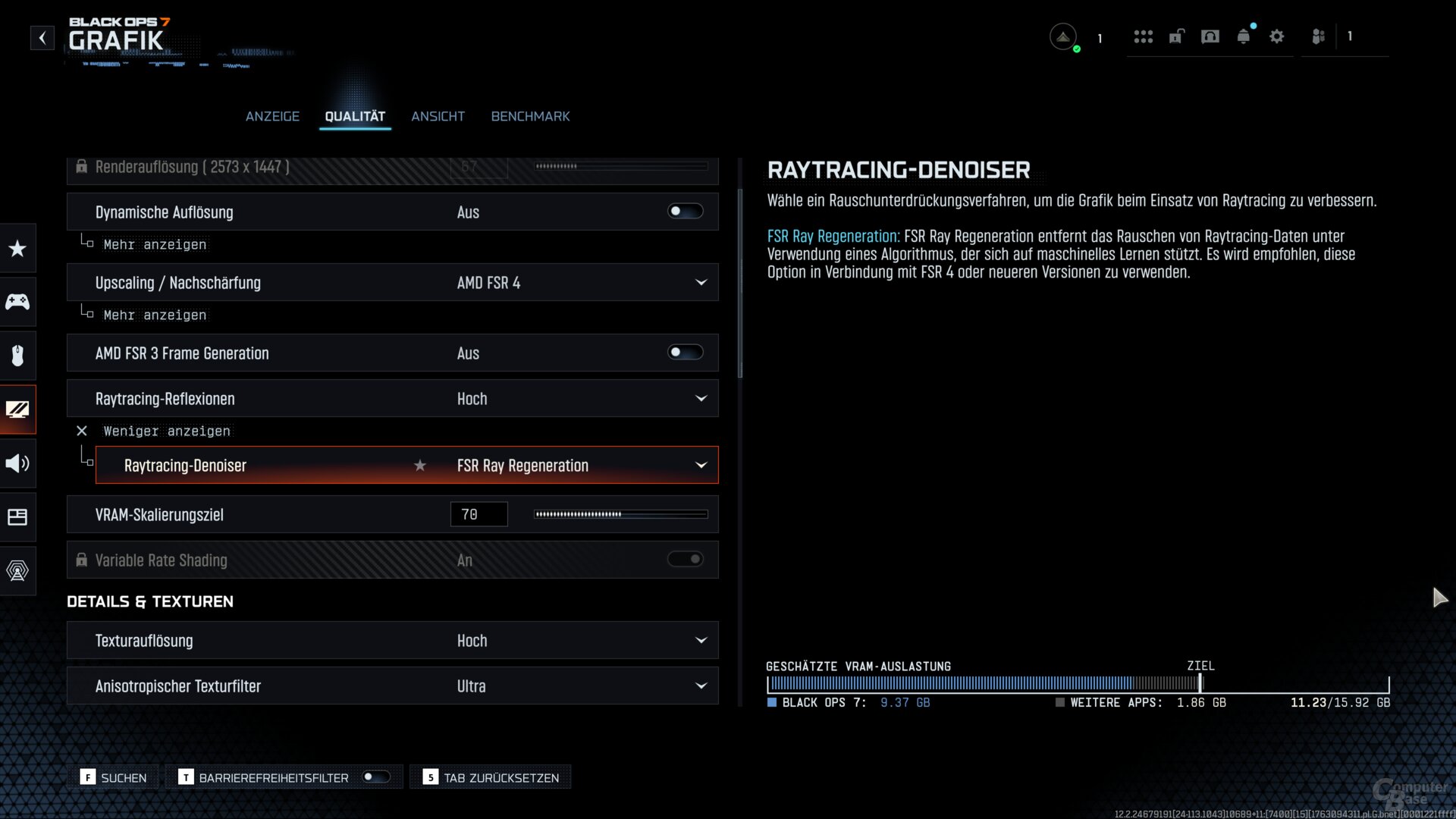Image resolution: width=1456 pixels, height=819 pixels.
Task: Select the Audio settings icon in the sidebar
Action: [x=17, y=463]
